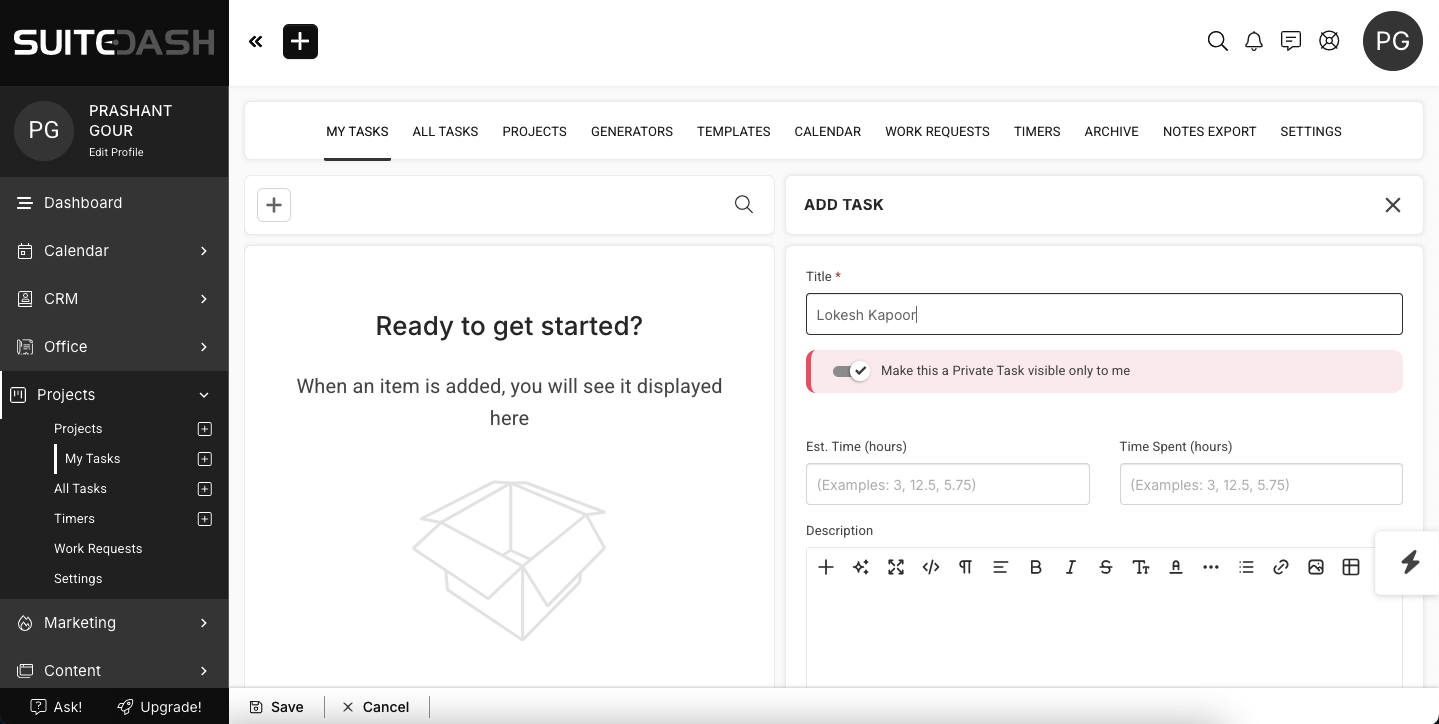This screenshot has height=724, width=1439.
Task: Switch to the GENERATORS tab
Action: 632,131
